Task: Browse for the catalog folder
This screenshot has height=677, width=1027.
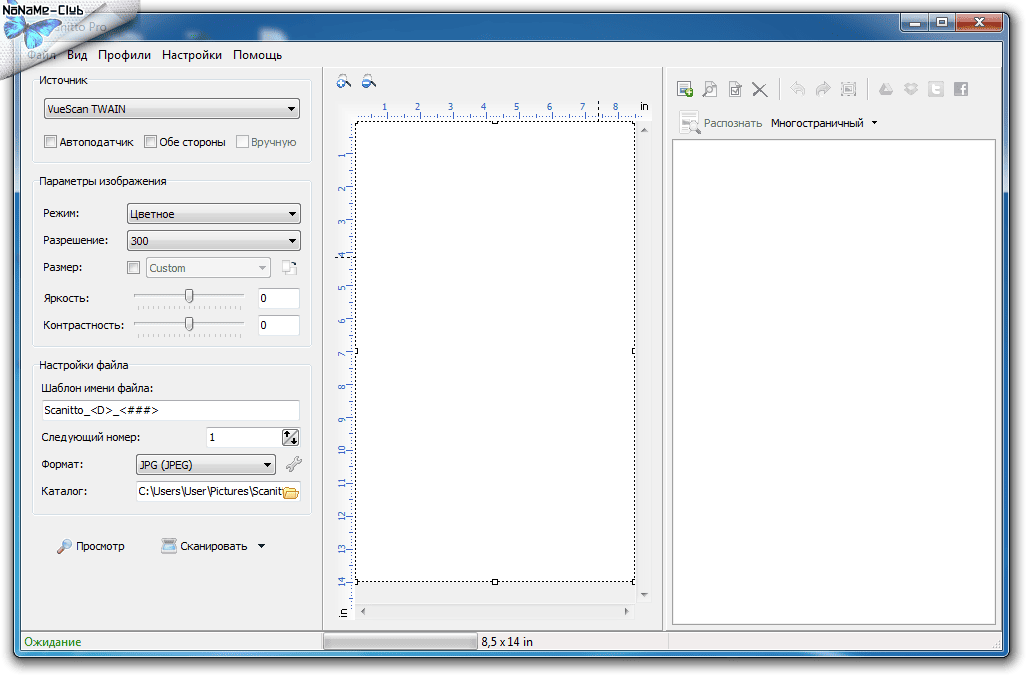Action: 291,492
